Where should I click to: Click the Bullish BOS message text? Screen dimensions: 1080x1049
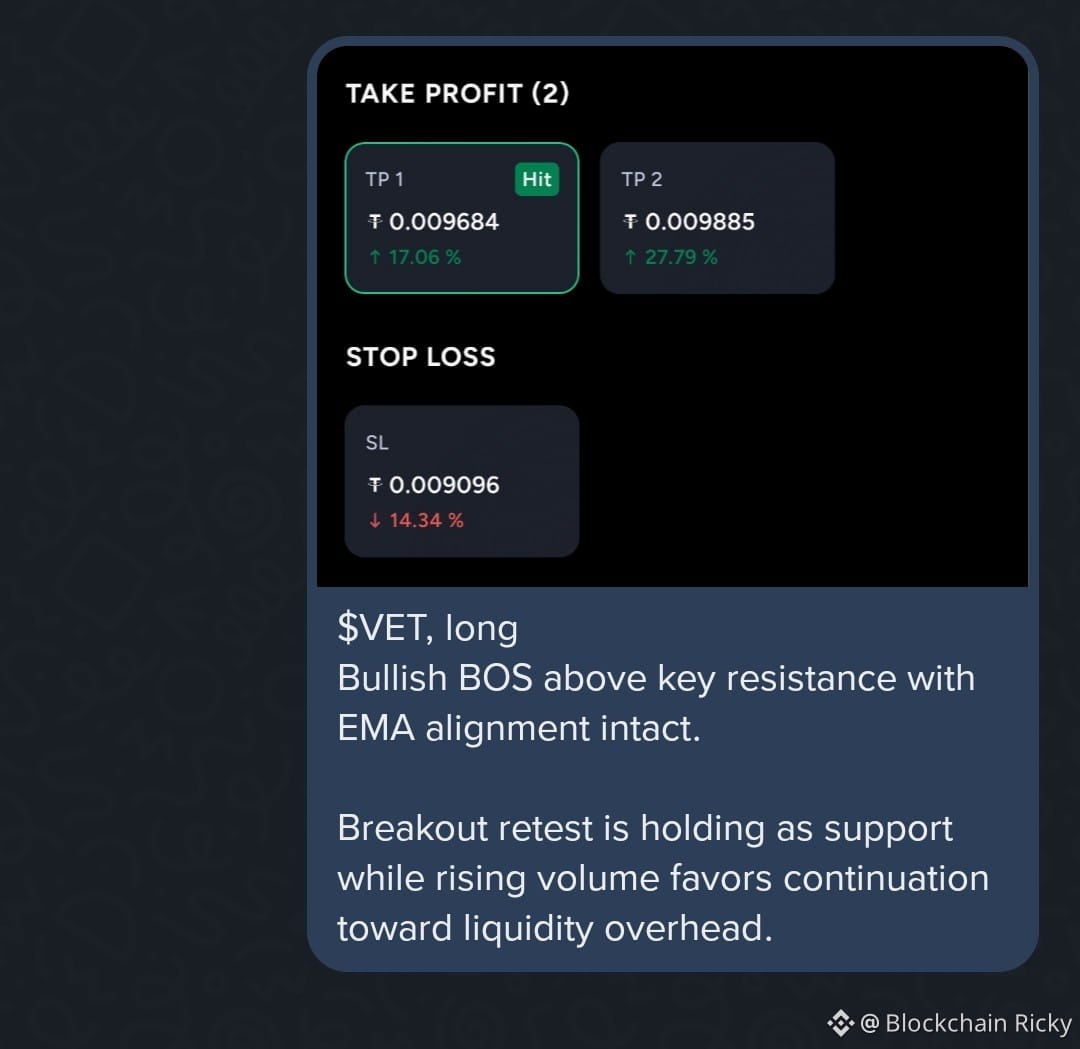tap(656, 703)
